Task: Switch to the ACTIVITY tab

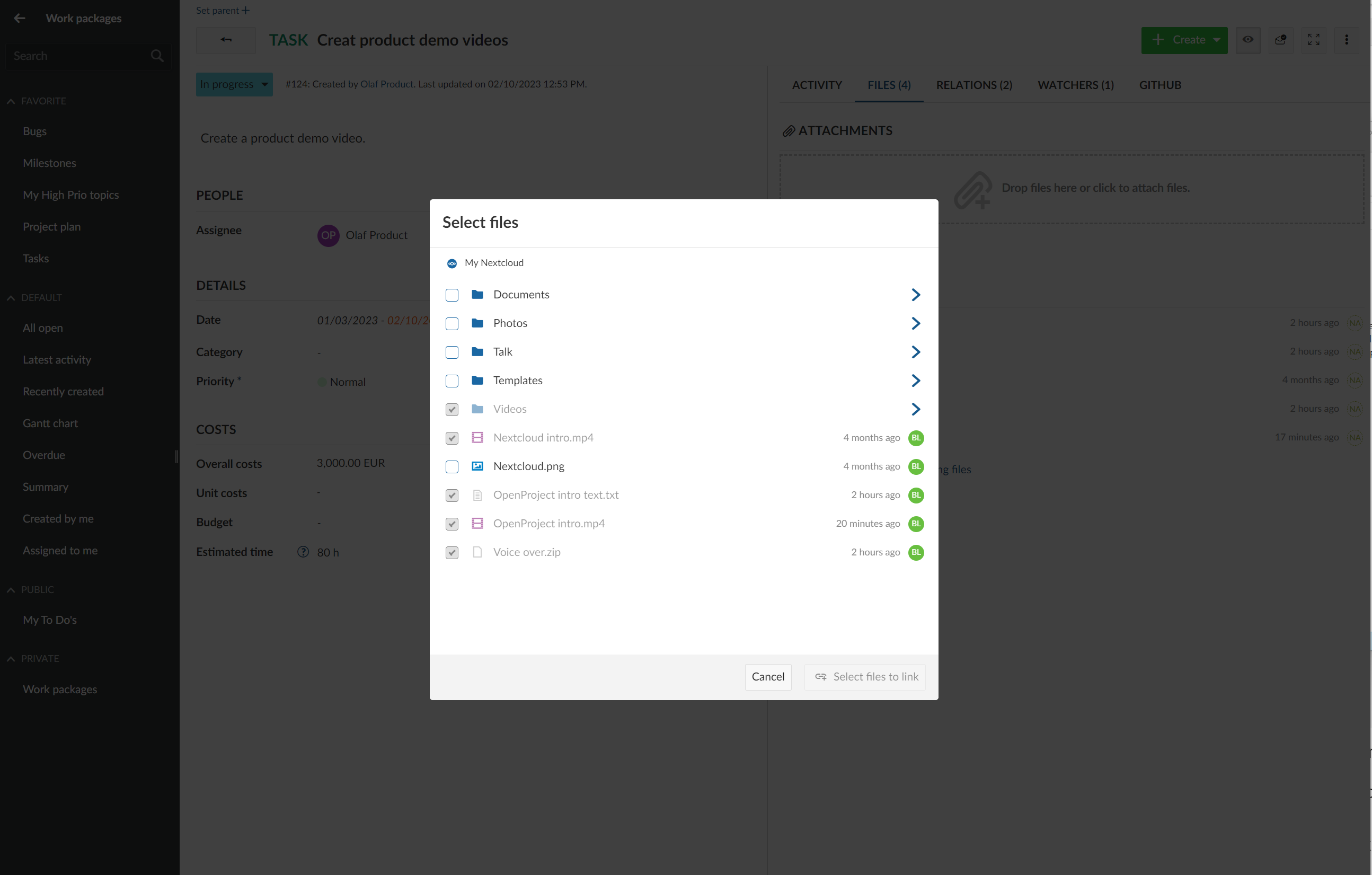Action: (817, 85)
